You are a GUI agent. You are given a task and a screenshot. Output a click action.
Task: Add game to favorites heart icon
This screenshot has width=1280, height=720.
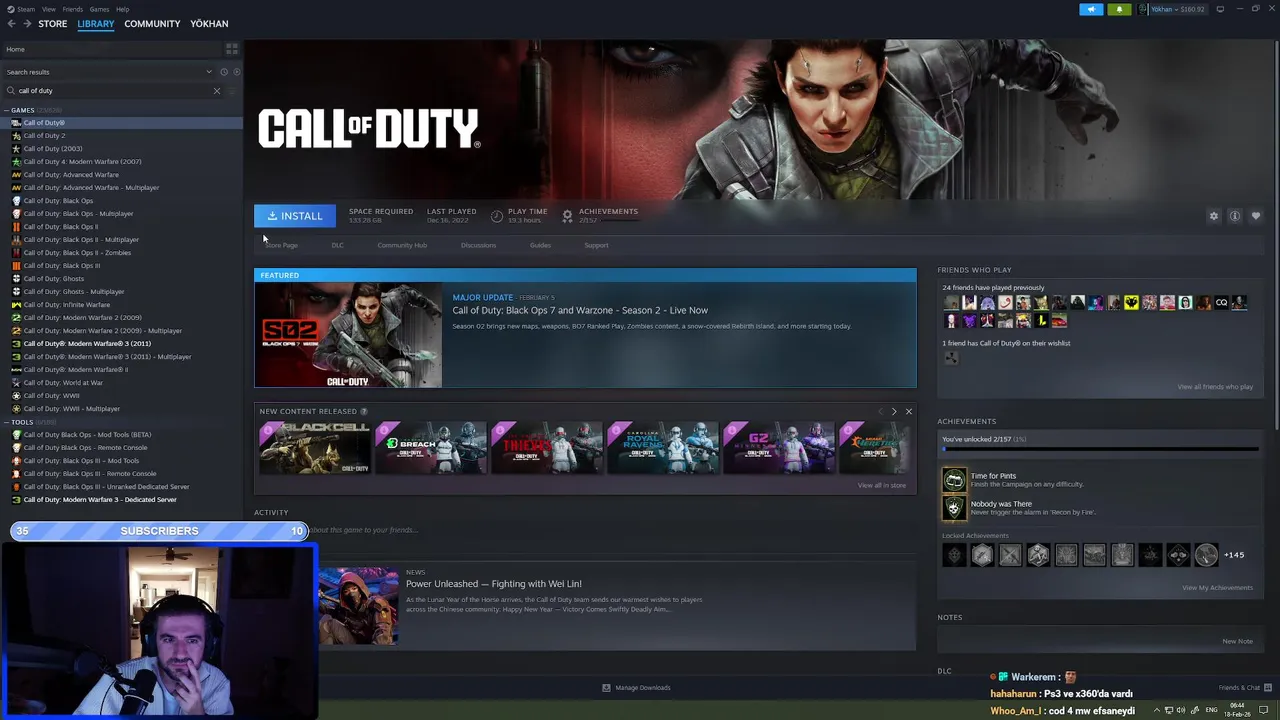tap(1256, 216)
